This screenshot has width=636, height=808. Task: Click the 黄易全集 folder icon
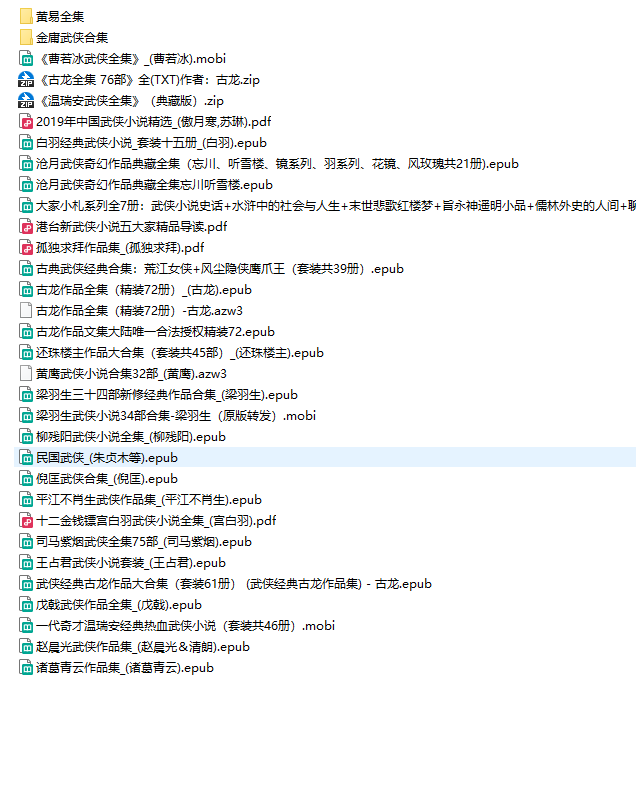pyautogui.click(x=26, y=16)
